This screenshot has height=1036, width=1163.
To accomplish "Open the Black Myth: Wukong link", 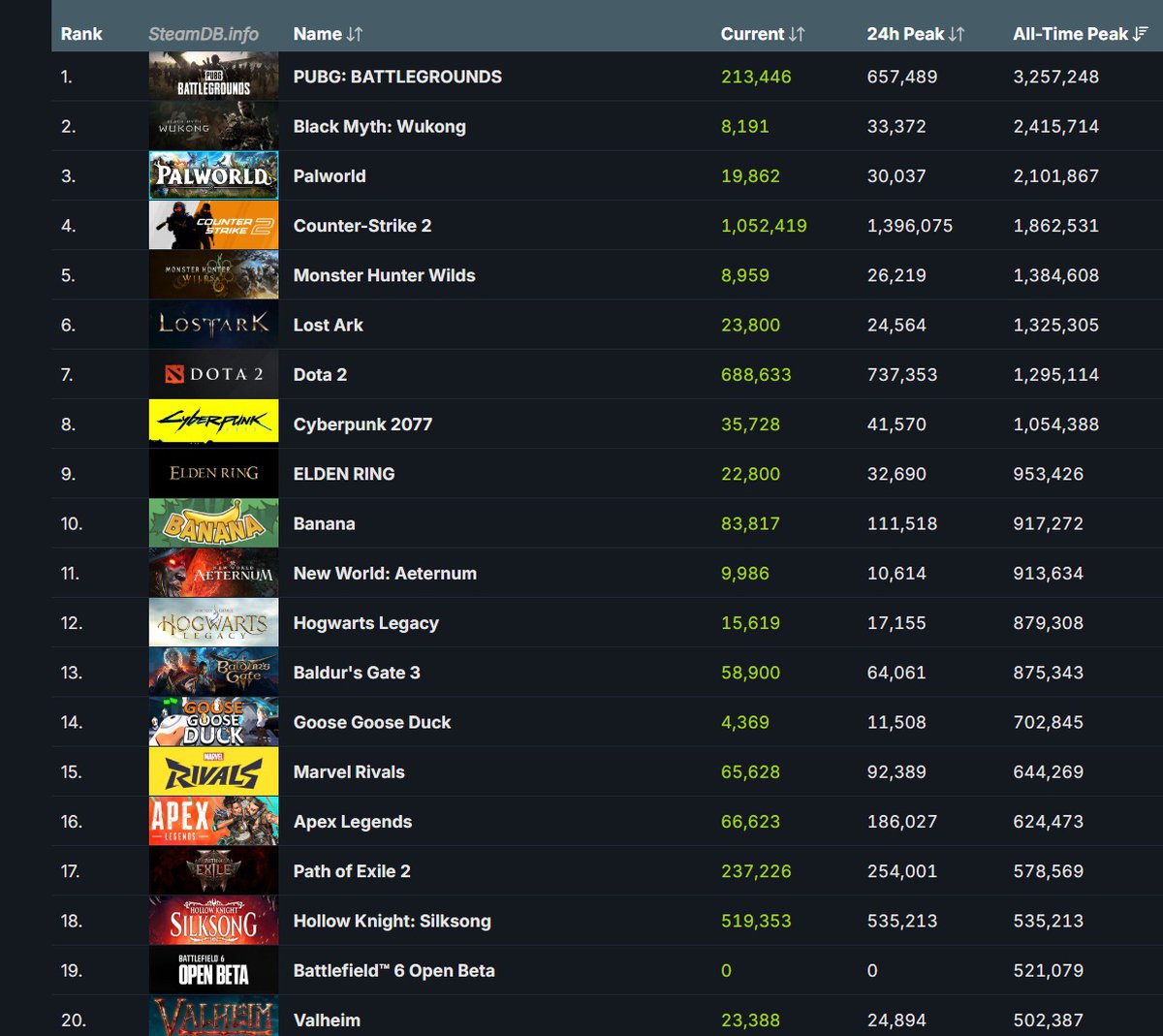I will point(379,126).
